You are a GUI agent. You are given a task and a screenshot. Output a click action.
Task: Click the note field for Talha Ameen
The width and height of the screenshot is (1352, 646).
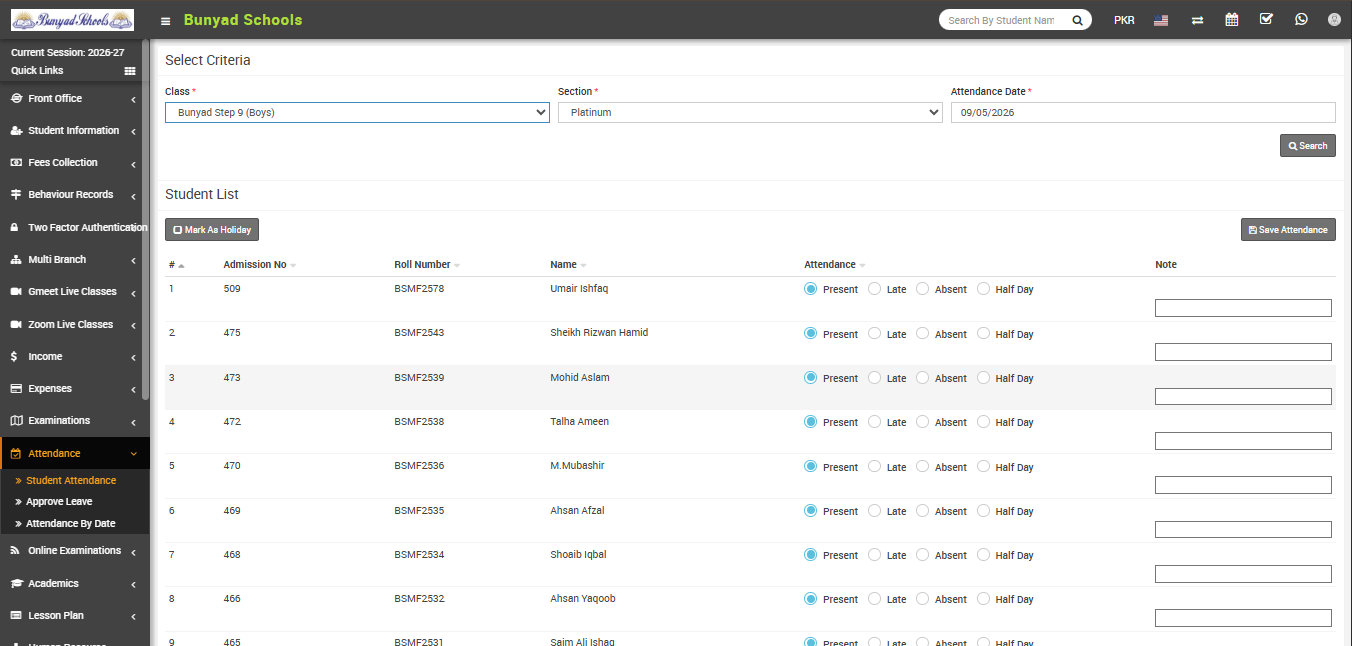click(x=1243, y=441)
